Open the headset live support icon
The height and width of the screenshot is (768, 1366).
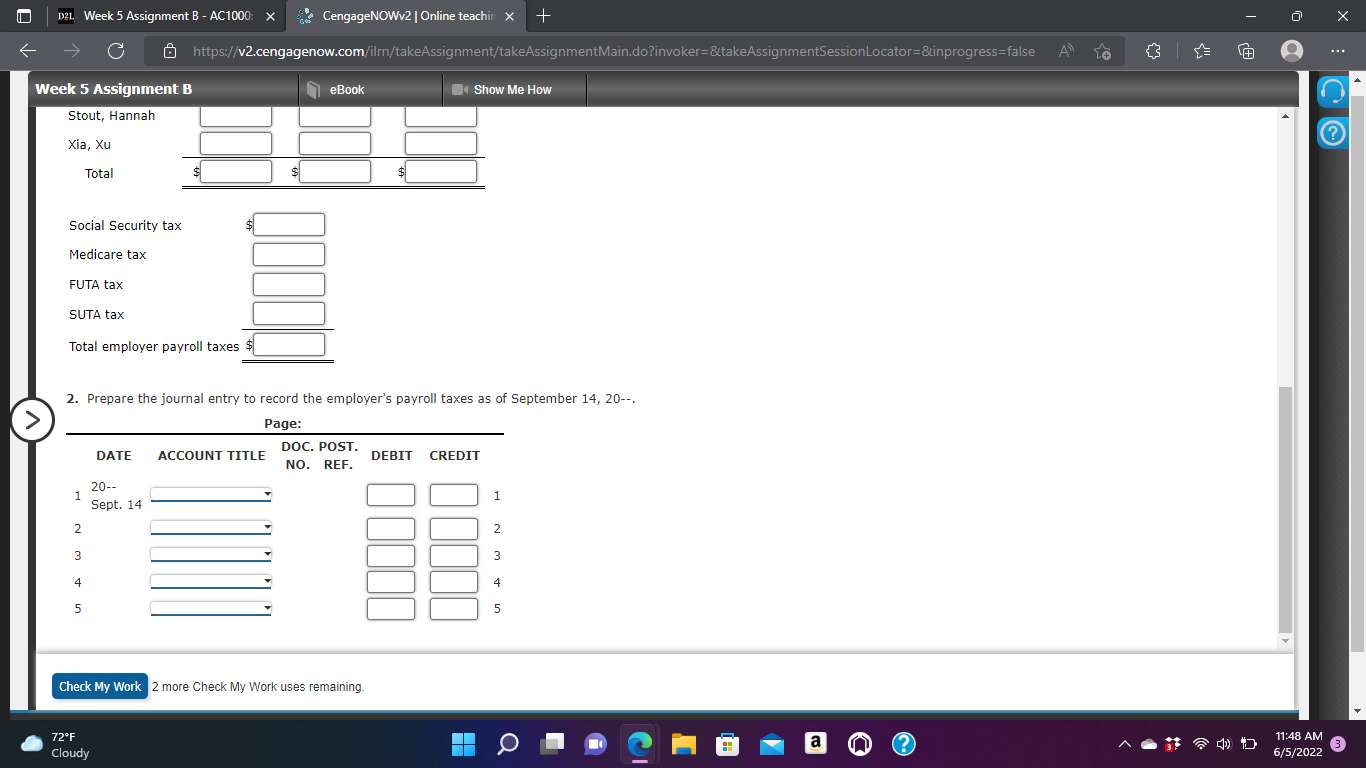pyautogui.click(x=1333, y=90)
